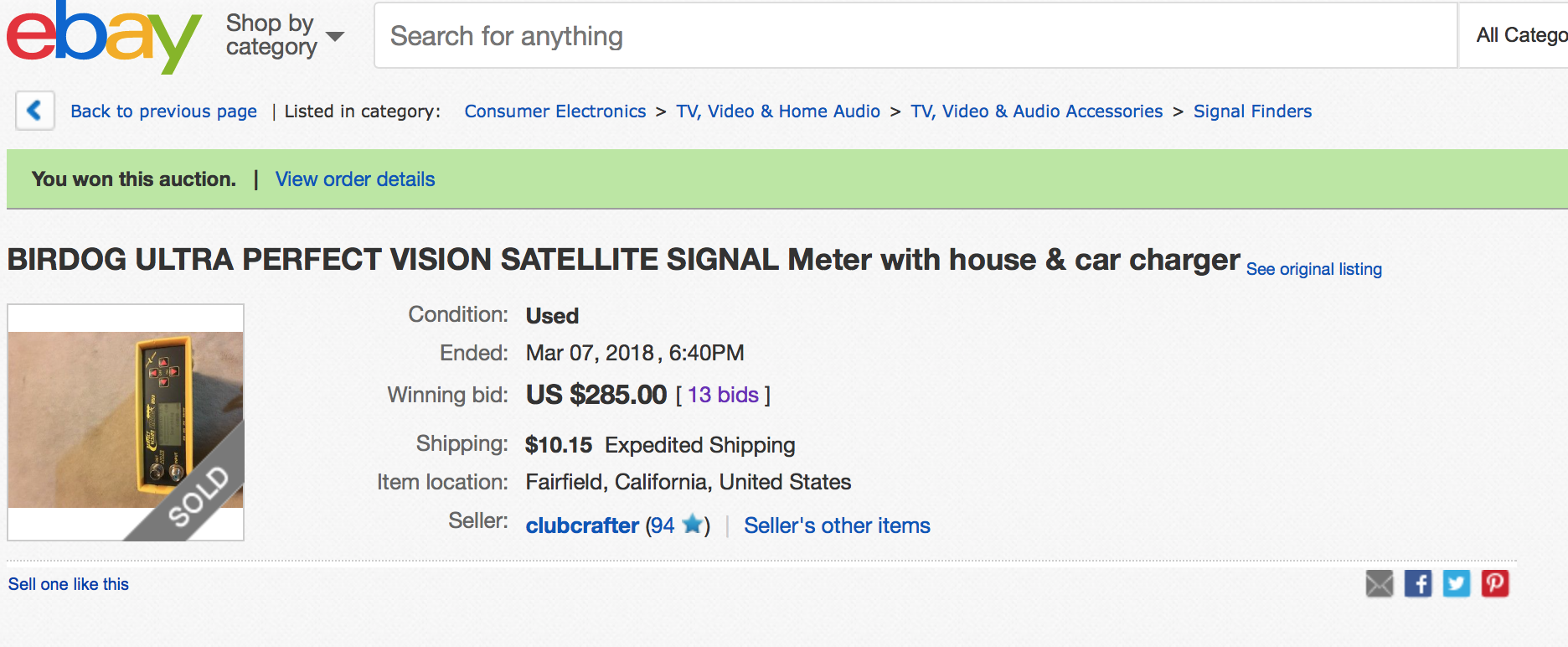Go Back to previous page
The image size is (1568, 647).
click(163, 111)
